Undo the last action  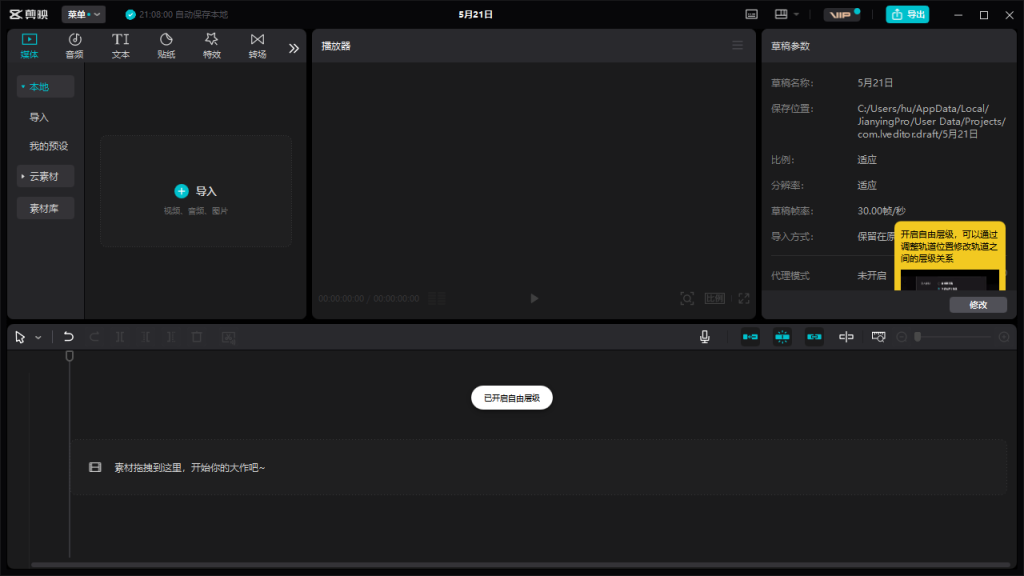coord(69,337)
